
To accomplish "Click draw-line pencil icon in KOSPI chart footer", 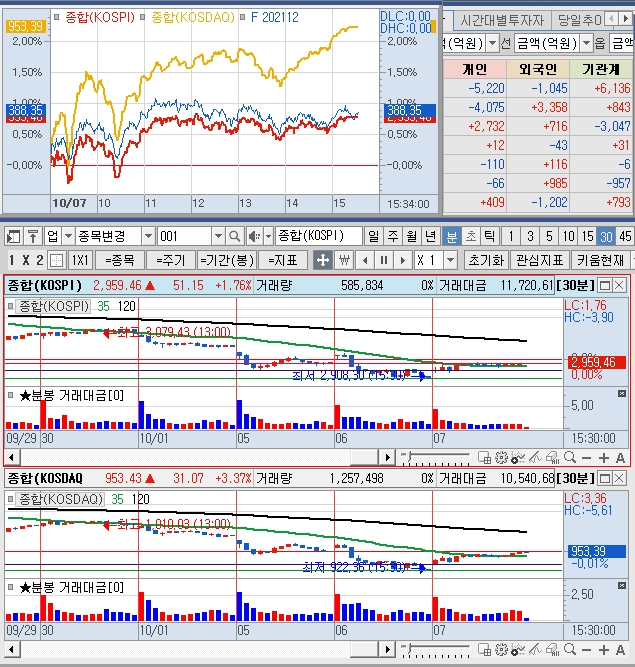I will (x=535, y=458).
